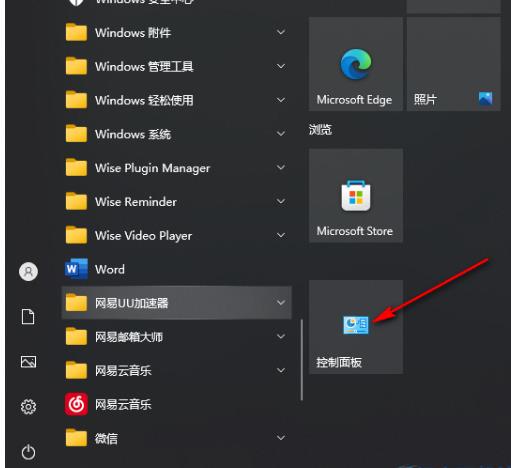Open the user account avatar icon
This screenshot has width=511, height=468.
28,271
